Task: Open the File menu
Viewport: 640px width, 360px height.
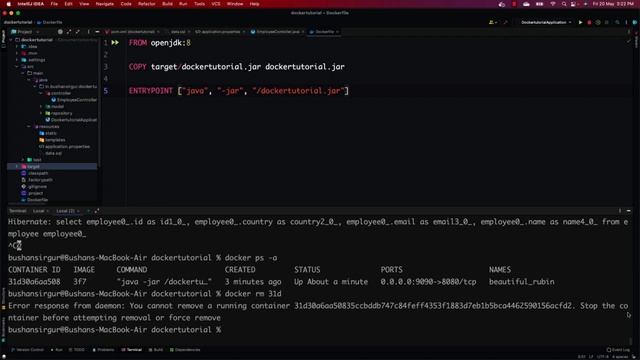Action: [x=54, y=4]
